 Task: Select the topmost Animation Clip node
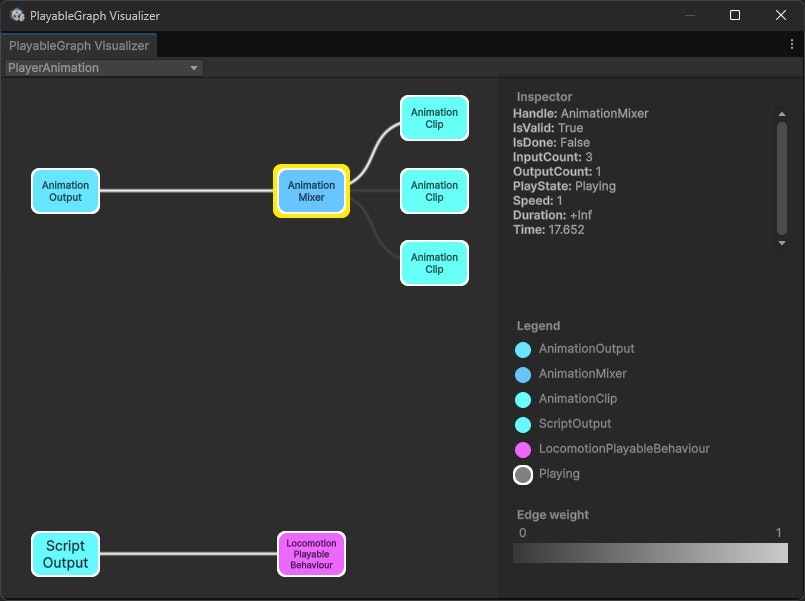click(x=434, y=118)
